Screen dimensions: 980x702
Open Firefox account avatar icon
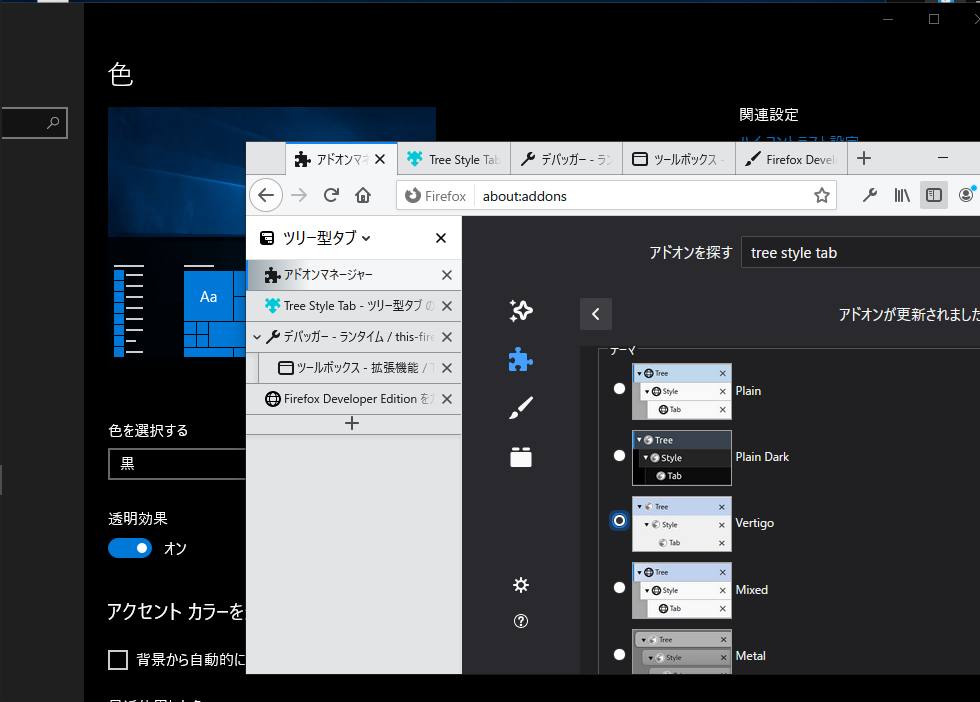click(966, 196)
